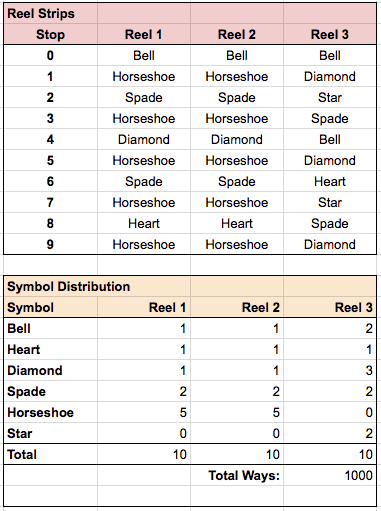Image resolution: width=381 pixels, height=511 pixels.
Task: Click the Horseshoe Reel 3 count of 0
Action: coord(330,412)
